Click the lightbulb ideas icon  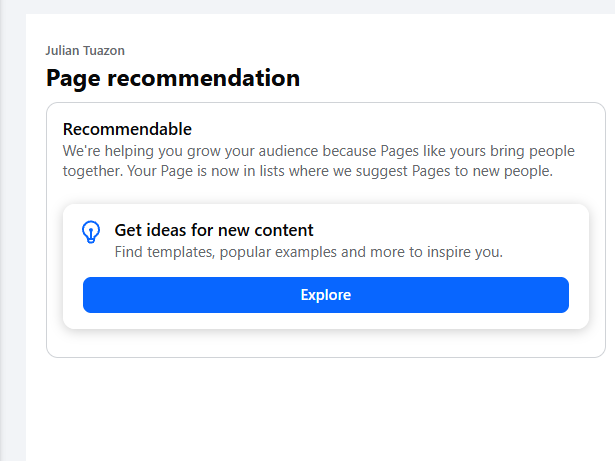[x=91, y=232]
